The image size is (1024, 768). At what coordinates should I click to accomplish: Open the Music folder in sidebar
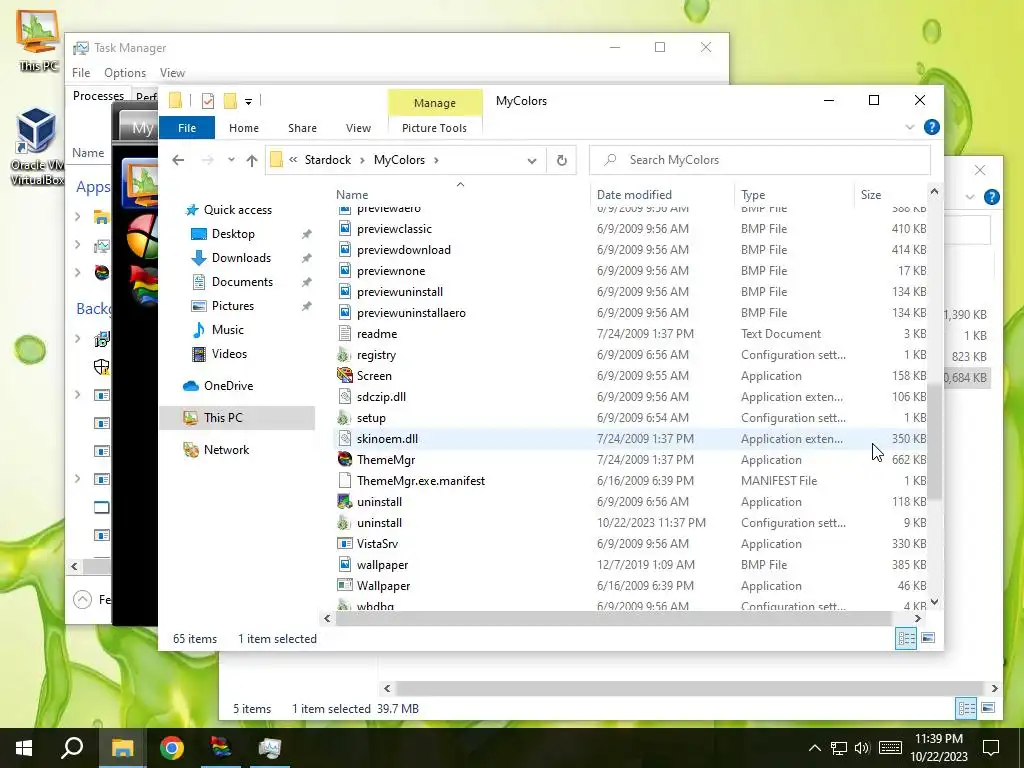pyautogui.click(x=227, y=330)
